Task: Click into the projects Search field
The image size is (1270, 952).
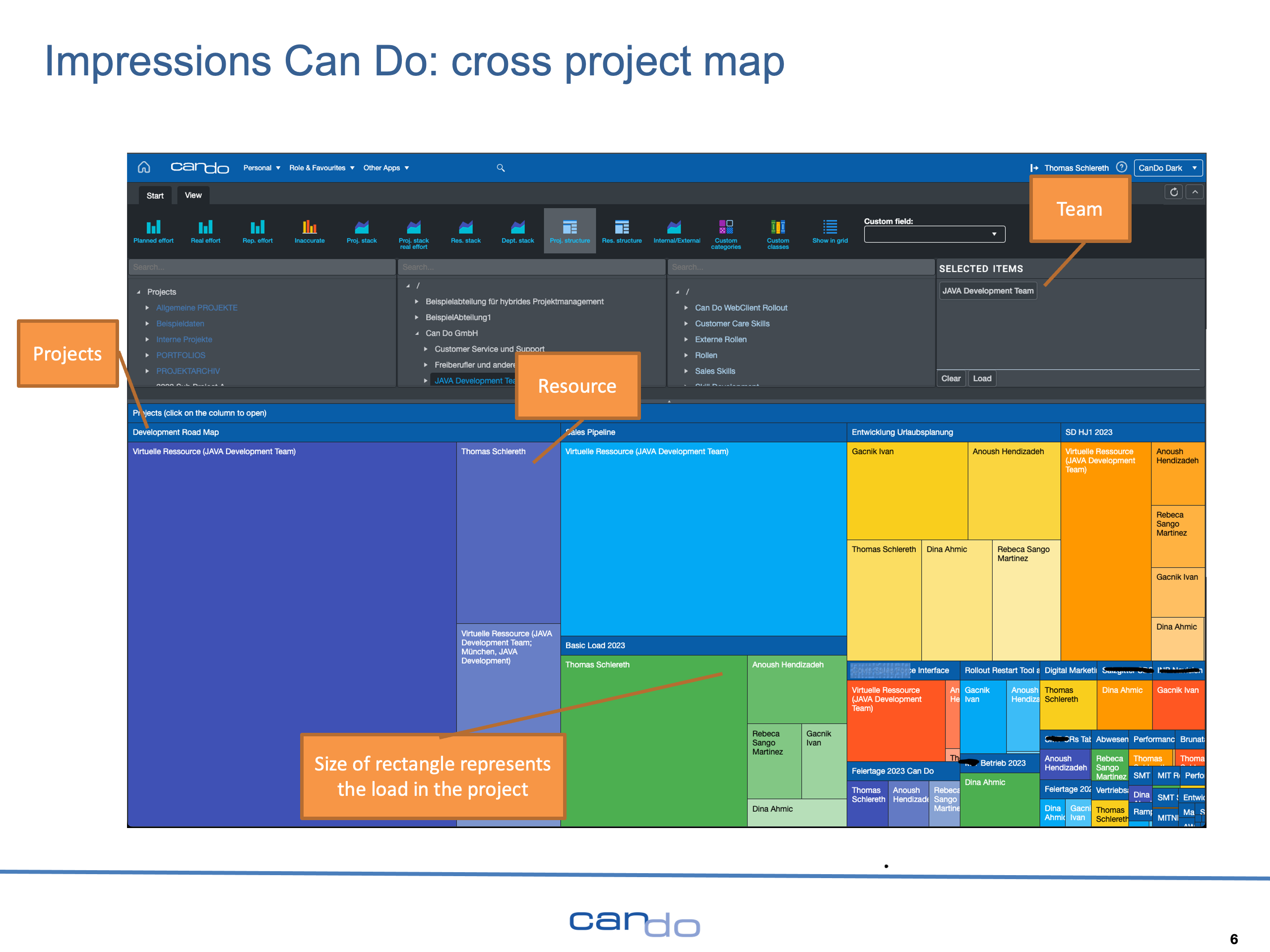Action: pos(262,267)
